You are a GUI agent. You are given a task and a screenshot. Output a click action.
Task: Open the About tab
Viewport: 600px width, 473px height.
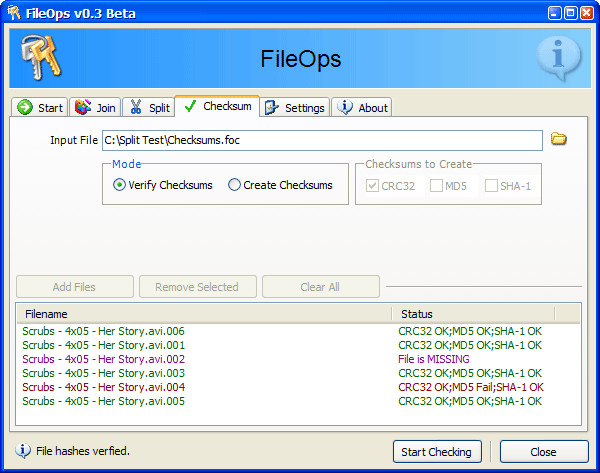362,107
